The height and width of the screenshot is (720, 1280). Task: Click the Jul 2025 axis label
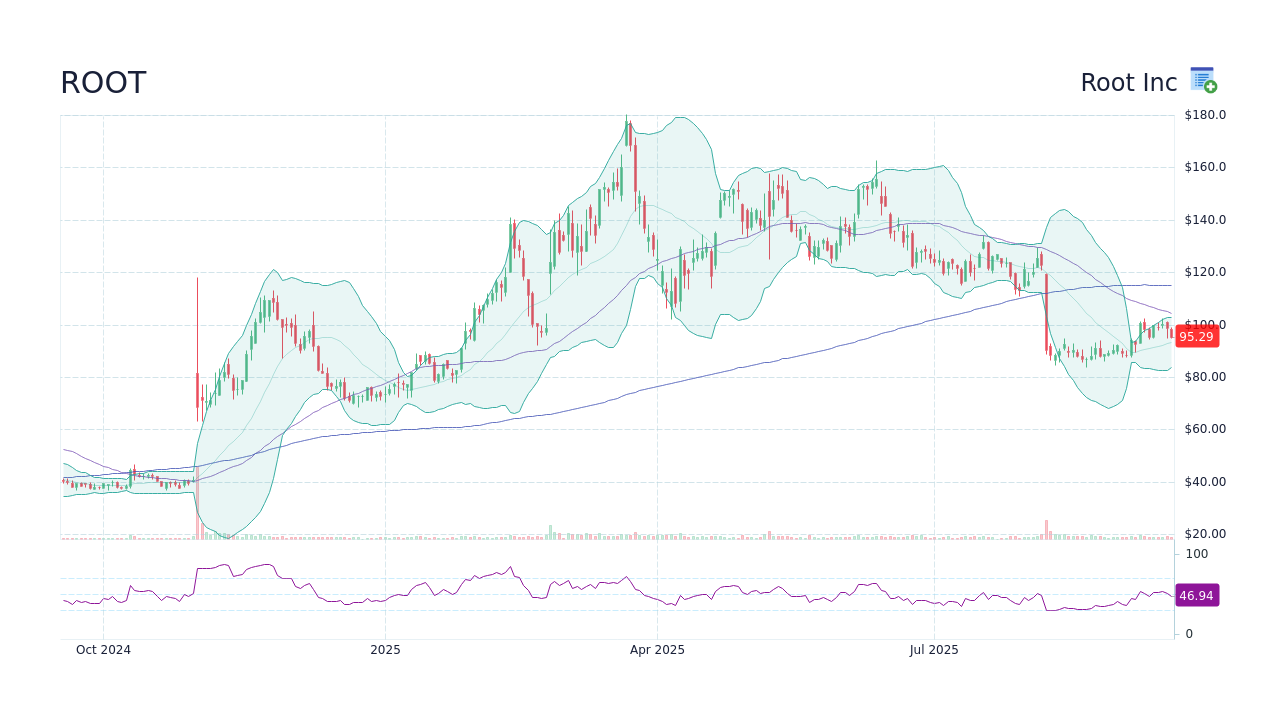[935, 649]
